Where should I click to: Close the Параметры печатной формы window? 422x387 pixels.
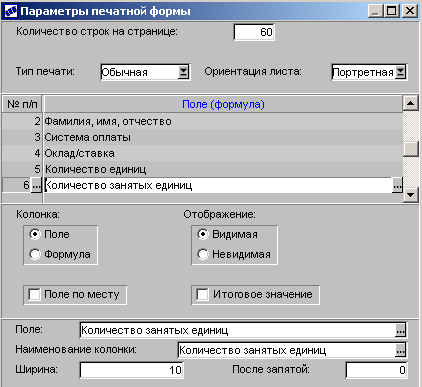[410, 11]
